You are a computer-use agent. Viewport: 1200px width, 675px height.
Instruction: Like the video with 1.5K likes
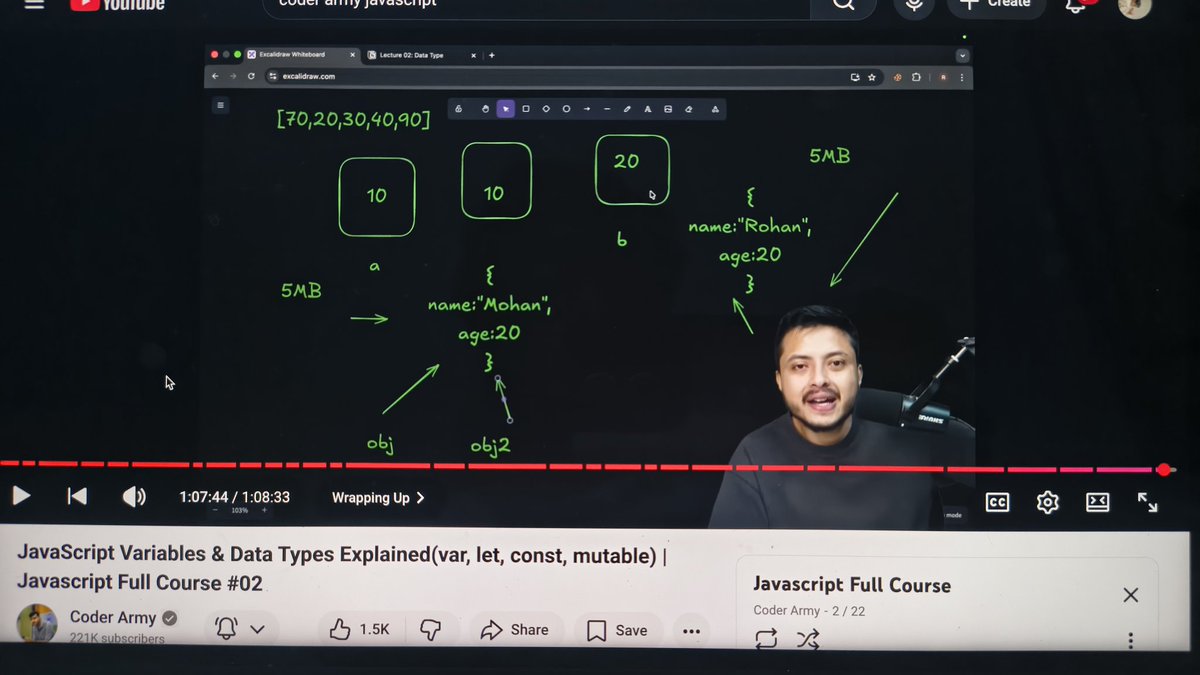(x=360, y=629)
